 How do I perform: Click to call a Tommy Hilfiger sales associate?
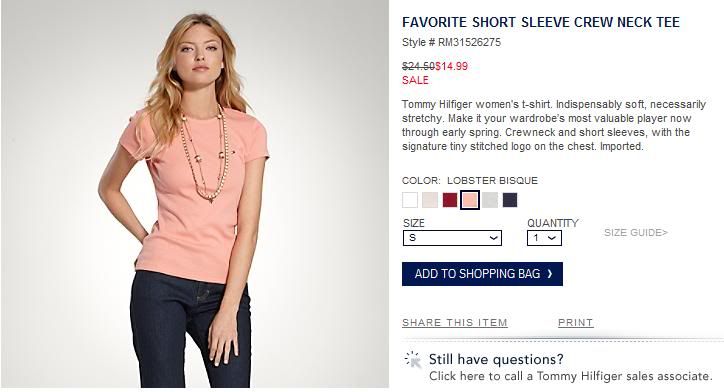click(570, 376)
